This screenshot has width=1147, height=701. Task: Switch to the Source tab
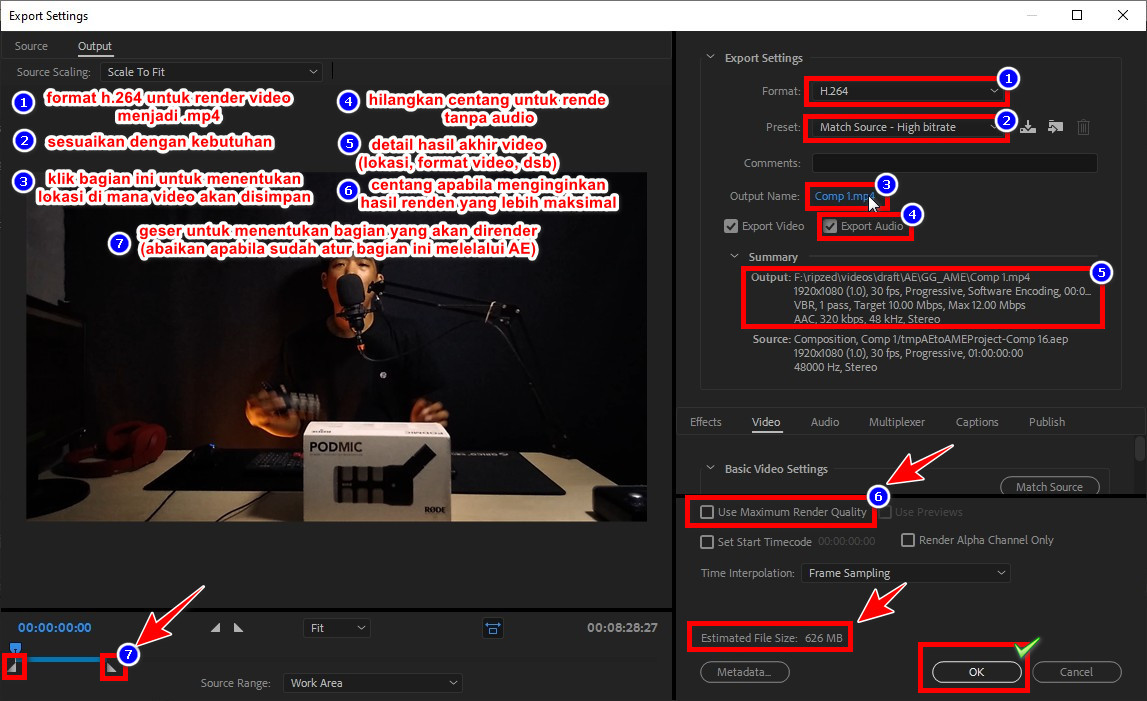31,46
